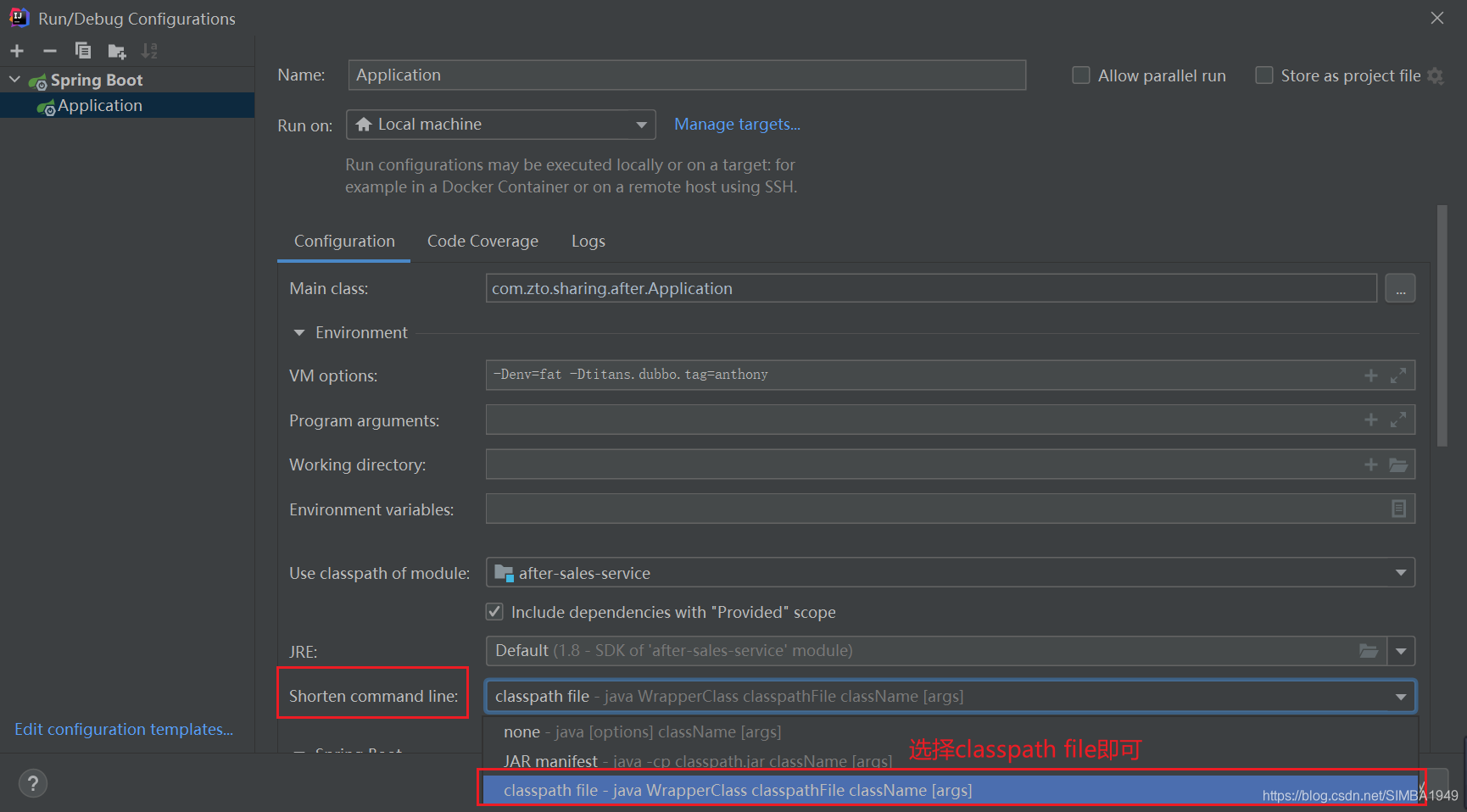
Task: Uncheck Include dependencies with Provided scope
Action: pyautogui.click(x=494, y=611)
